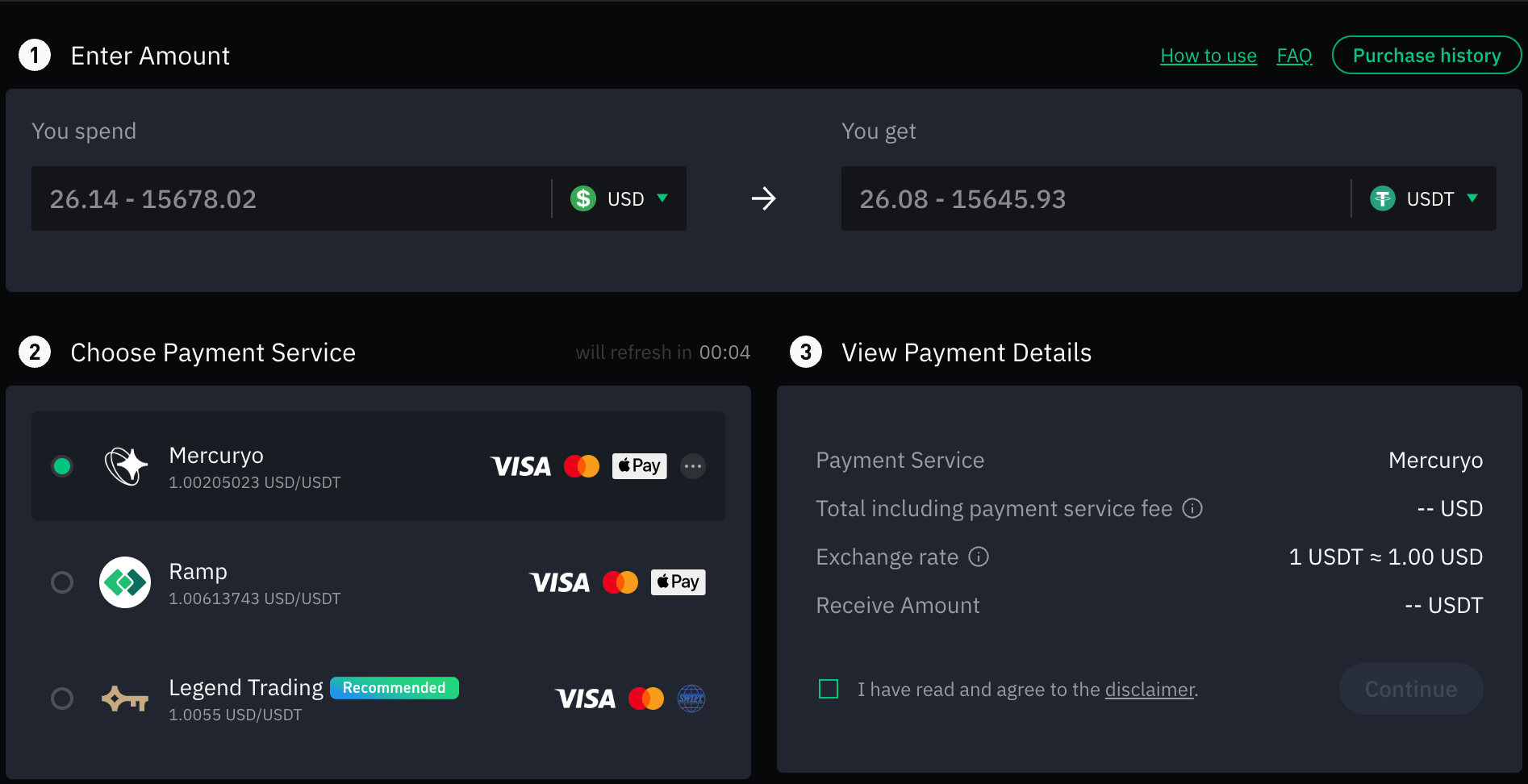Click the arrow between spend and get fields
Image resolution: width=1528 pixels, height=784 pixels.
coord(763,198)
